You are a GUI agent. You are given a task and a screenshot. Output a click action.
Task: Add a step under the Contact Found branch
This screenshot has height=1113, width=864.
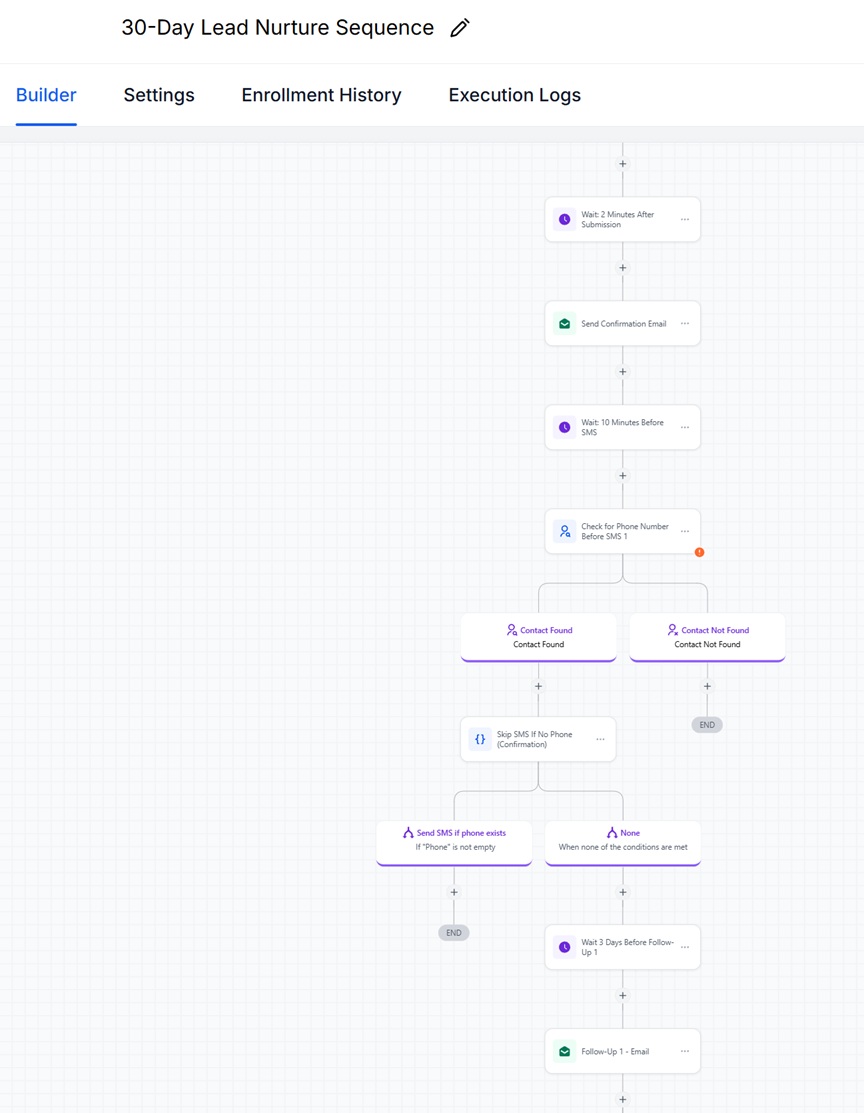point(538,686)
